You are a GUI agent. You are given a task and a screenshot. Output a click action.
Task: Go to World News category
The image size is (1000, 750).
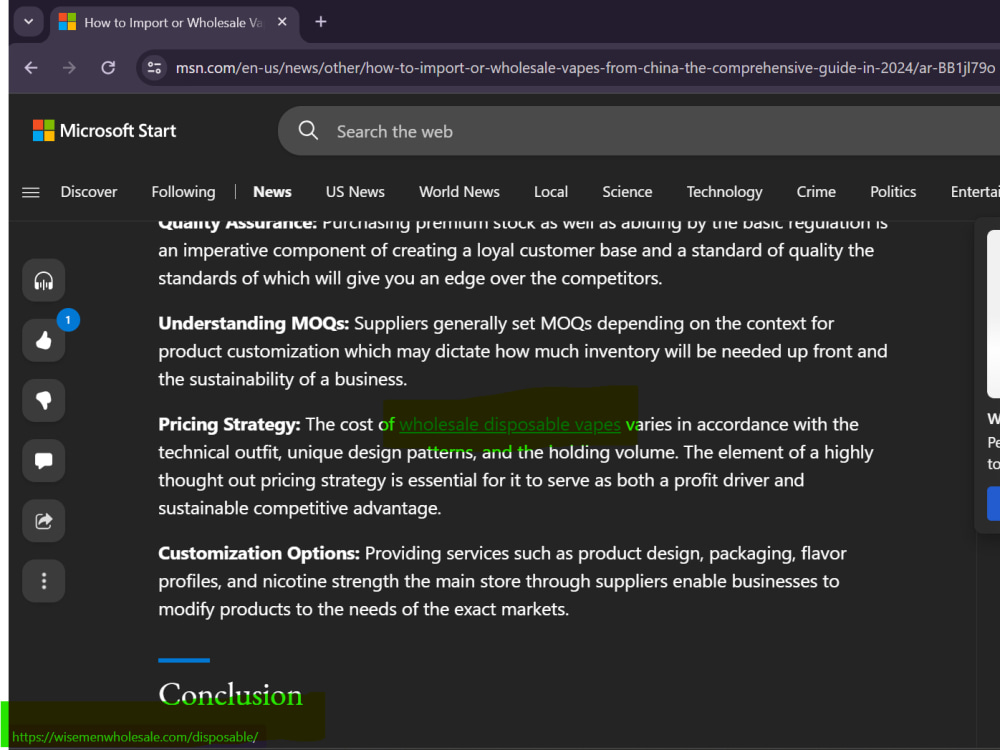pyautogui.click(x=459, y=192)
